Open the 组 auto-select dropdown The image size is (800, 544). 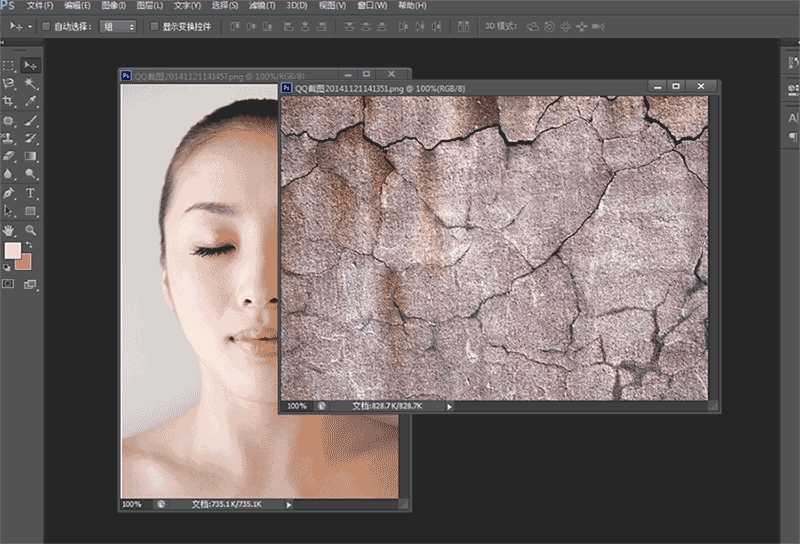(118, 26)
